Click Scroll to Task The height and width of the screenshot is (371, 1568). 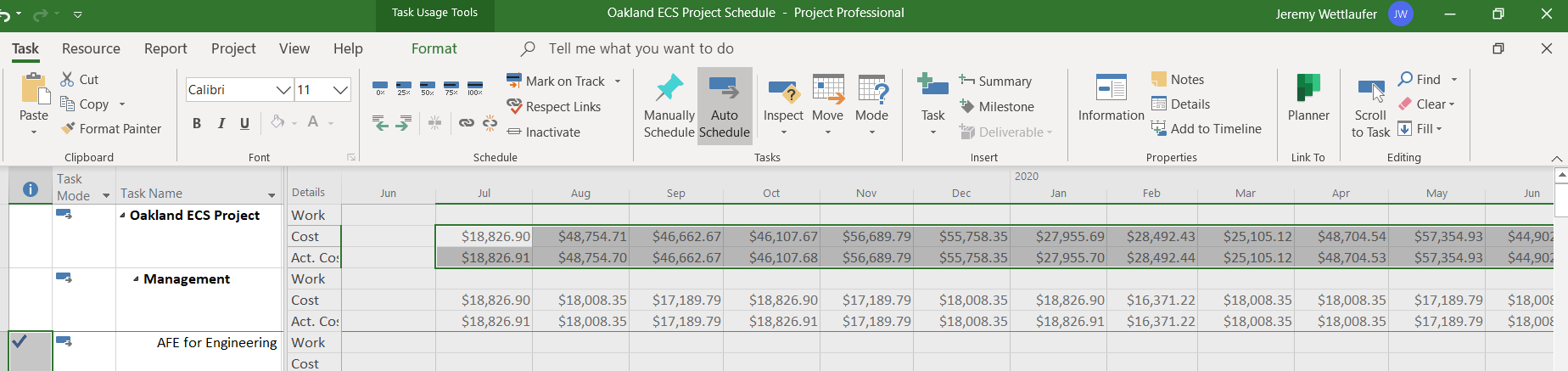[x=1370, y=108]
